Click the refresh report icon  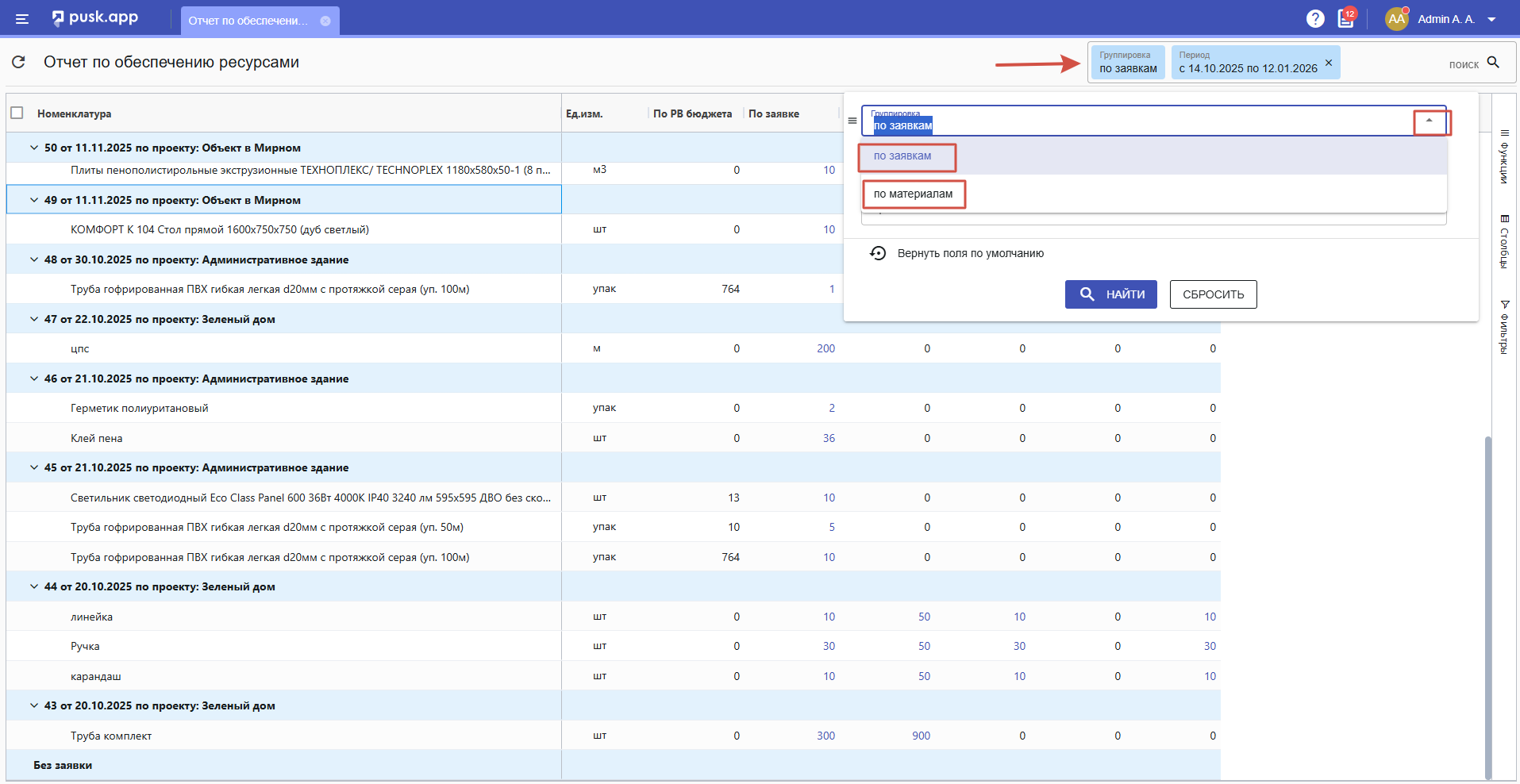(19, 62)
